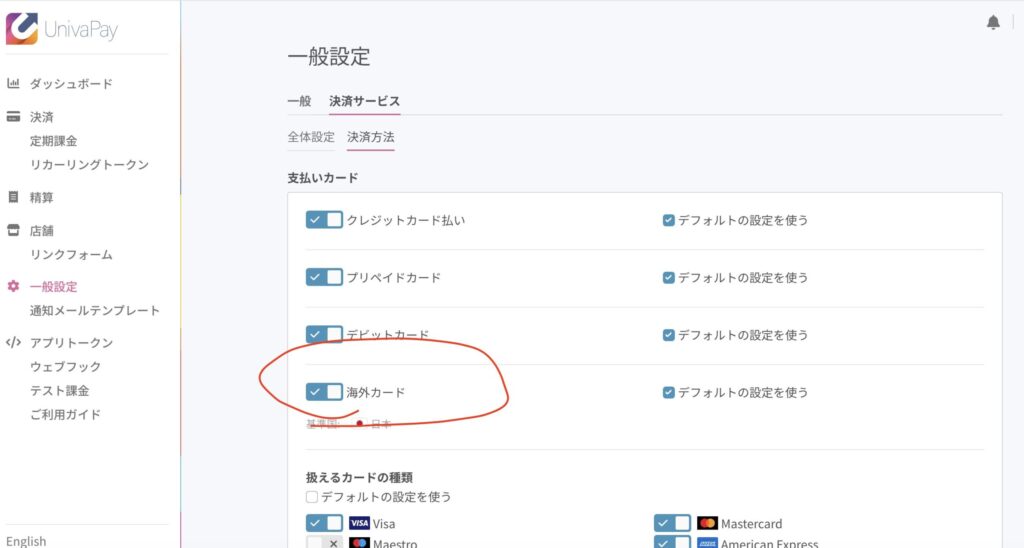Click the notification bell icon
Viewport: 1024px width, 548px height.
tap(993, 22)
